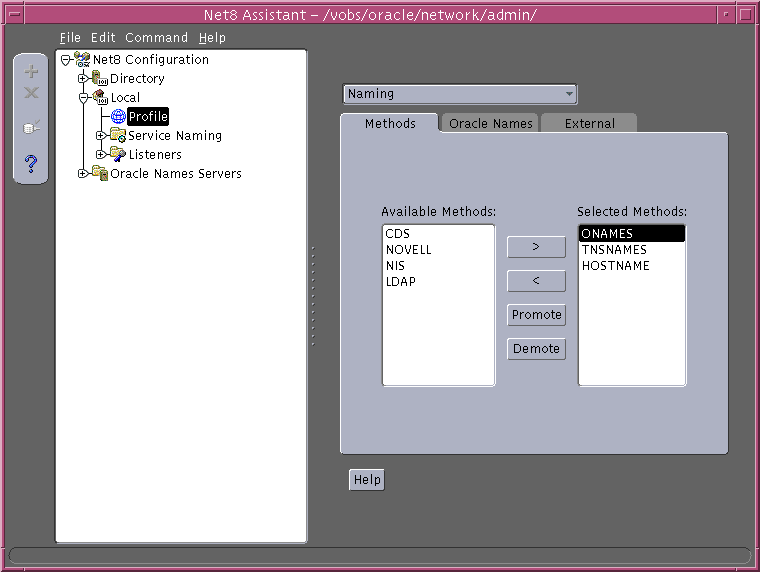The image size is (760, 572).
Task: Select the Directory folder icon in tree
Action: tap(100, 78)
